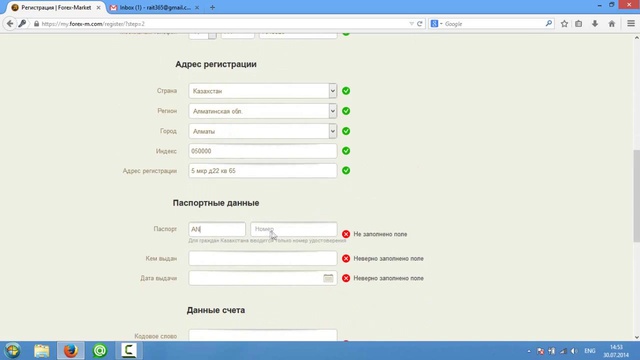Click the passport Номер field
Image resolution: width=640 pixels, height=360 pixels.
click(294, 229)
